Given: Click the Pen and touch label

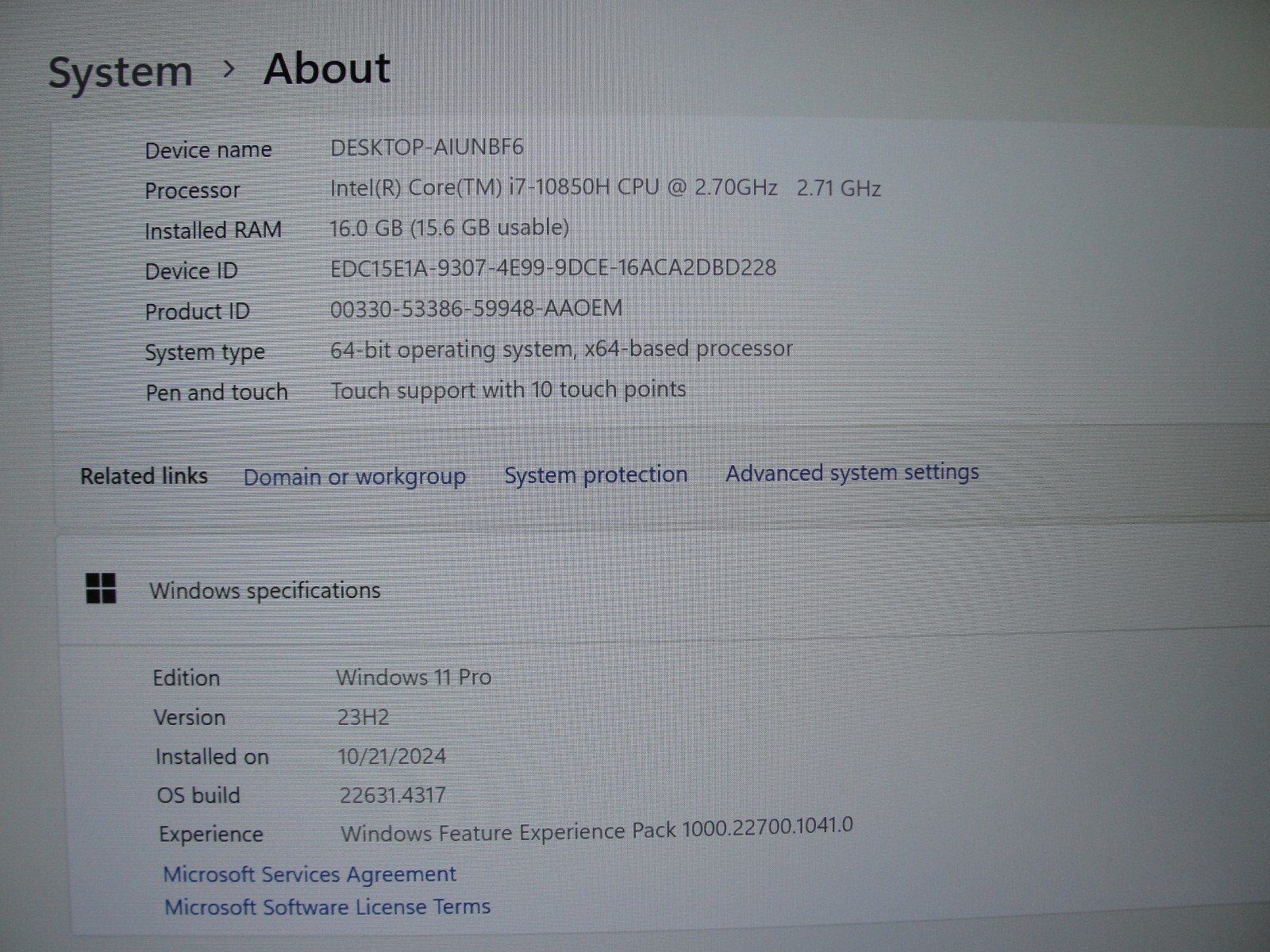Looking at the screenshot, I should [x=217, y=392].
